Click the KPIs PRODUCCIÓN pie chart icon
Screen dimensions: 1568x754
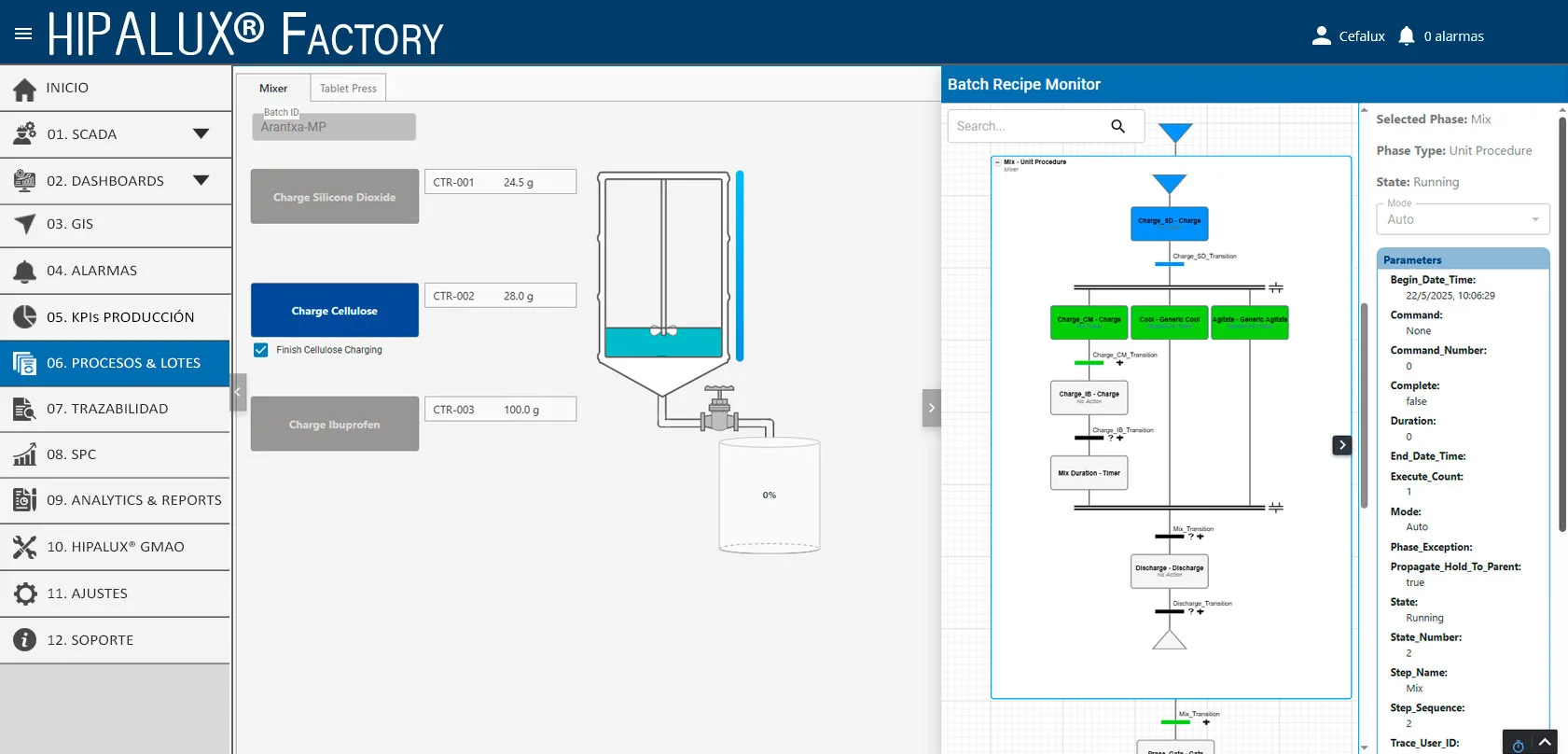coord(25,317)
